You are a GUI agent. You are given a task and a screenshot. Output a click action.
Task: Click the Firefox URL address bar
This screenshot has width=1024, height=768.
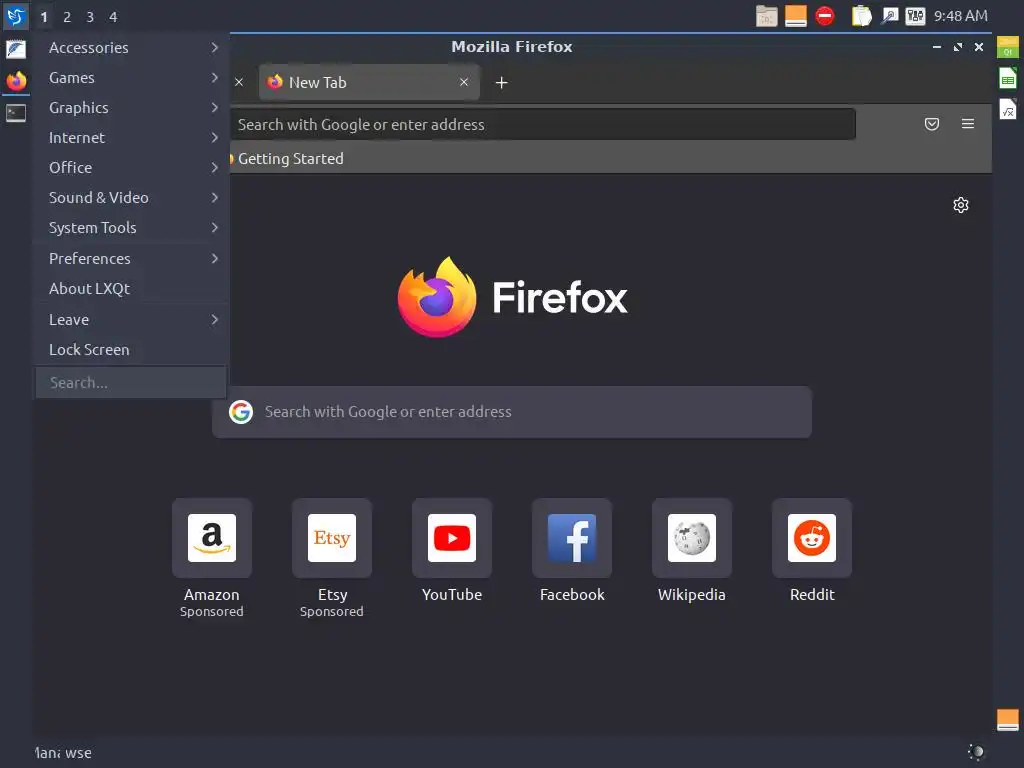click(542, 124)
